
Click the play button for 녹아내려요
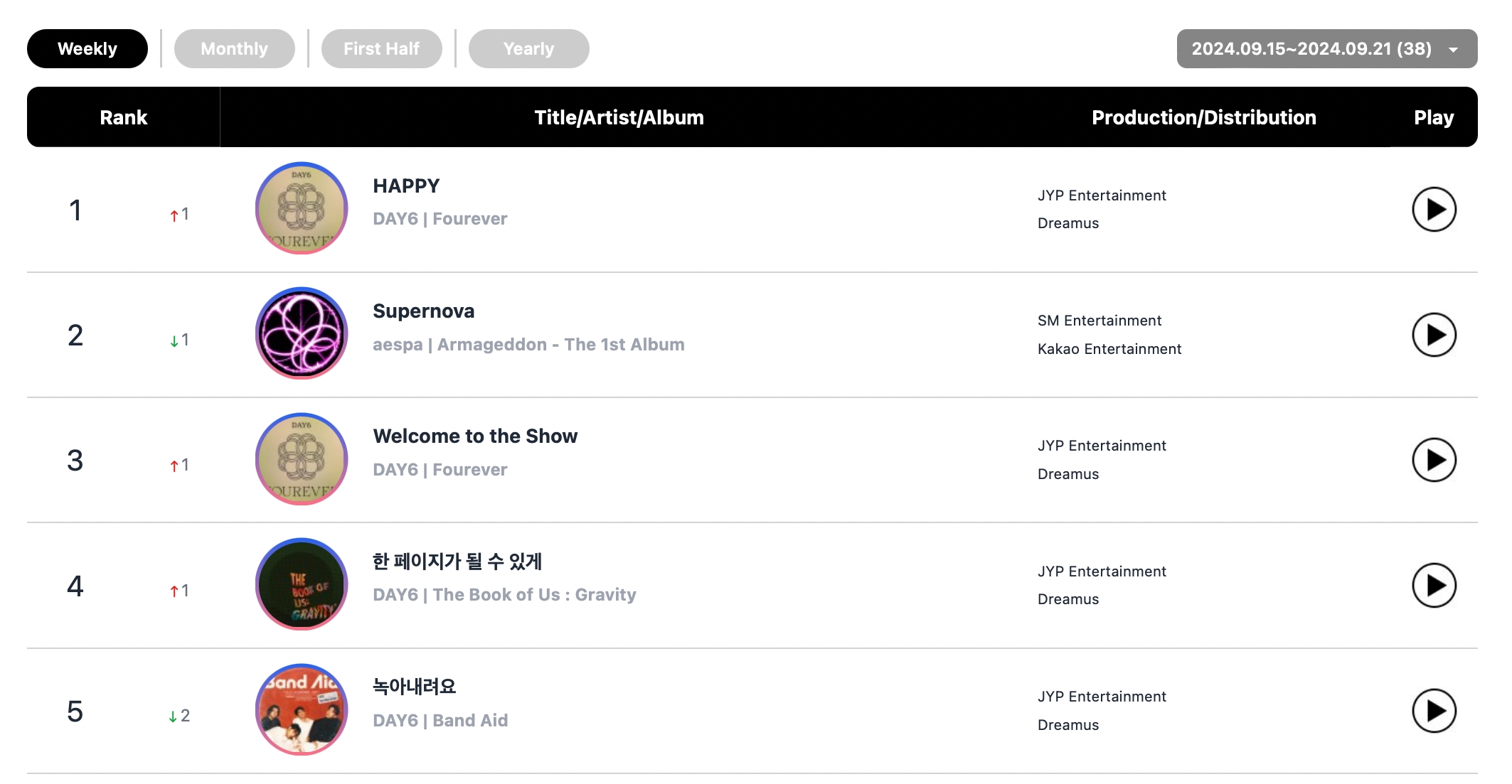point(1434,710)
